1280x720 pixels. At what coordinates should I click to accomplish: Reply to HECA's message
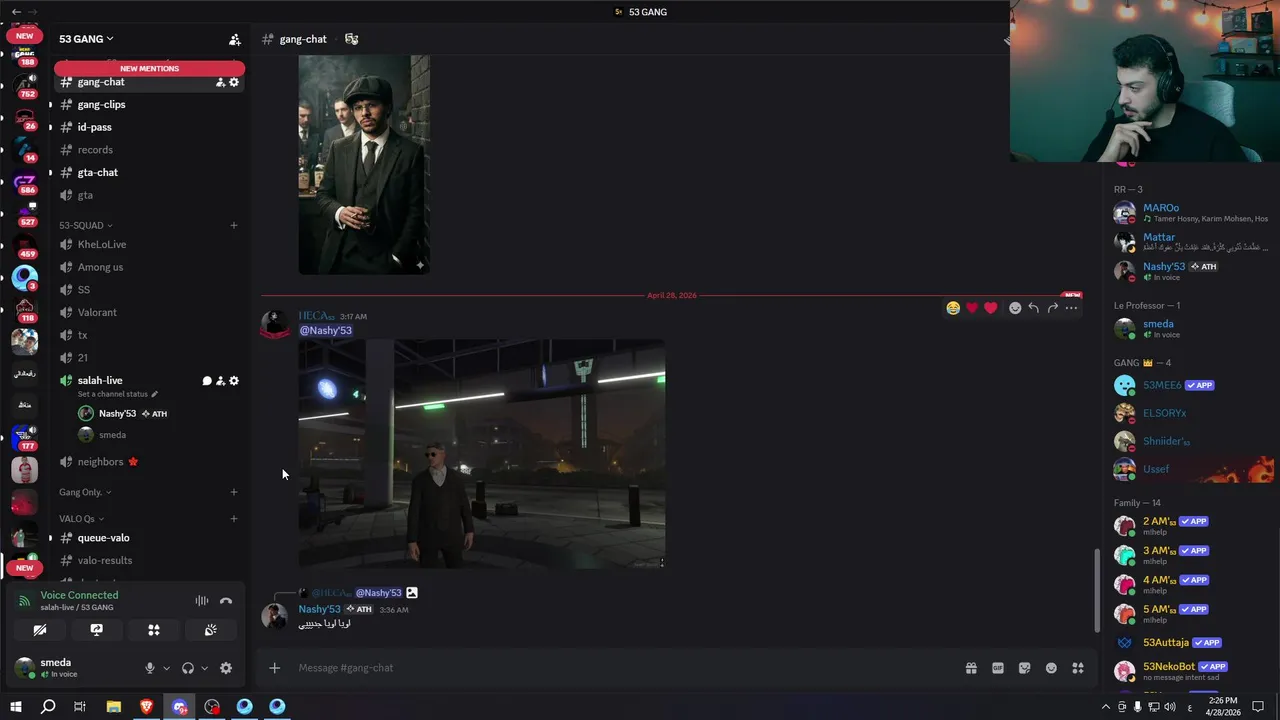click(1033, 308)
